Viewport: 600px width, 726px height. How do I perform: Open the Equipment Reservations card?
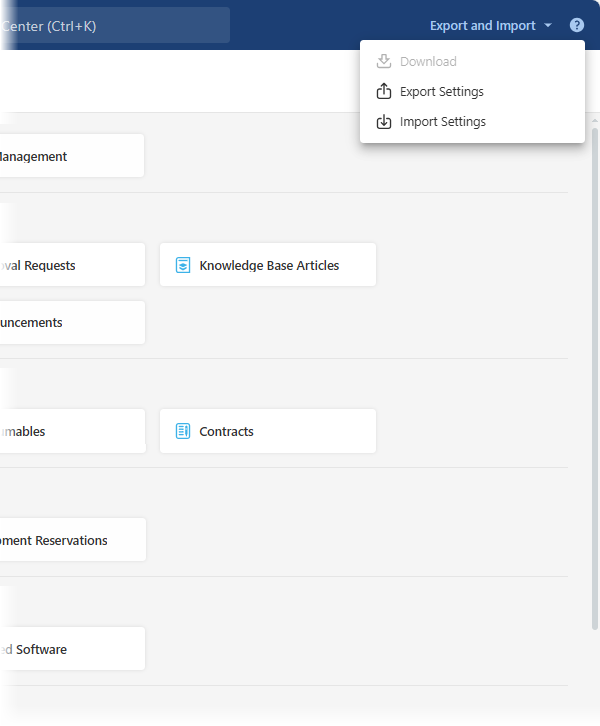[x=70, y=540]
